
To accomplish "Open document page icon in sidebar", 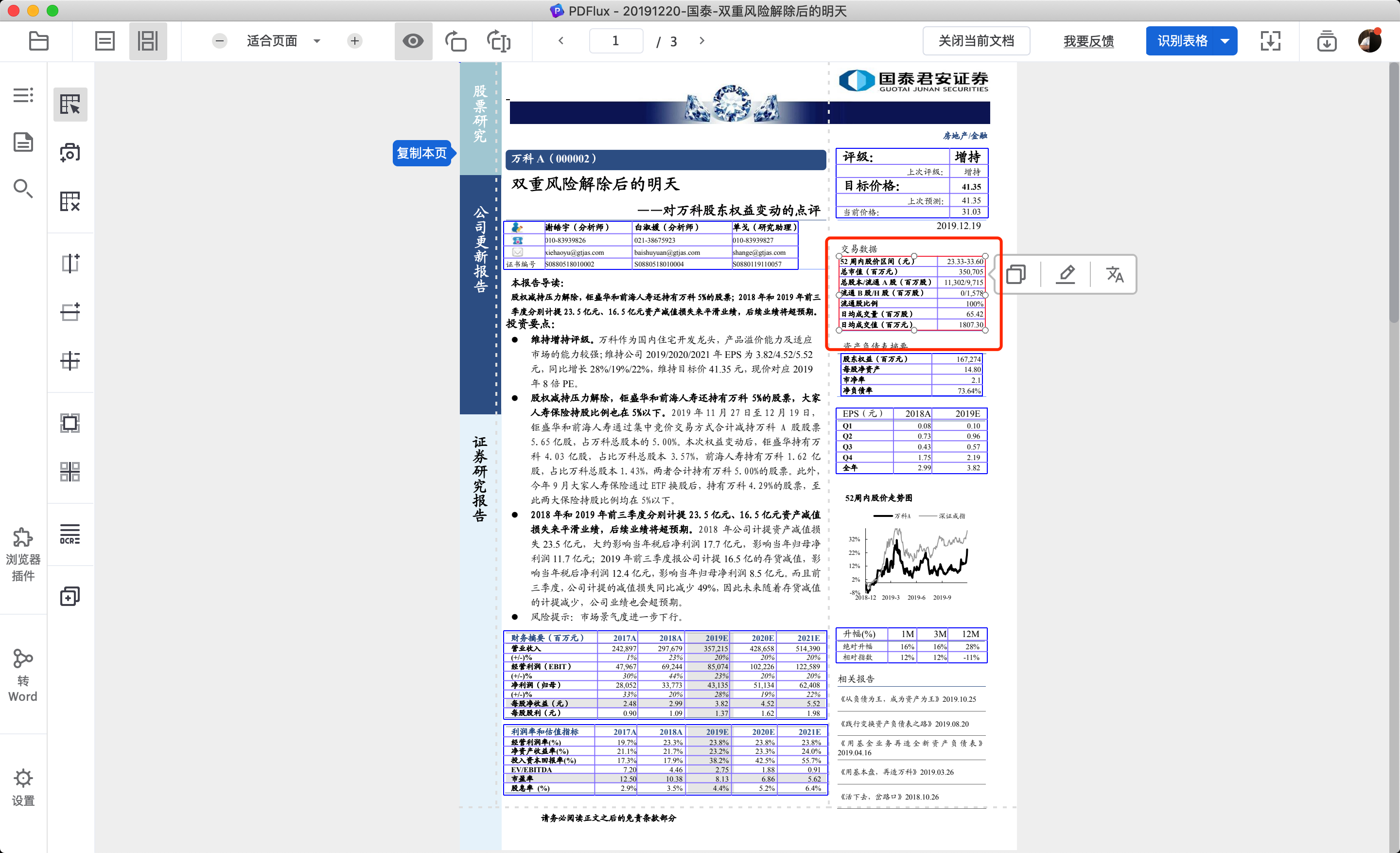I will tap(23, 142).
